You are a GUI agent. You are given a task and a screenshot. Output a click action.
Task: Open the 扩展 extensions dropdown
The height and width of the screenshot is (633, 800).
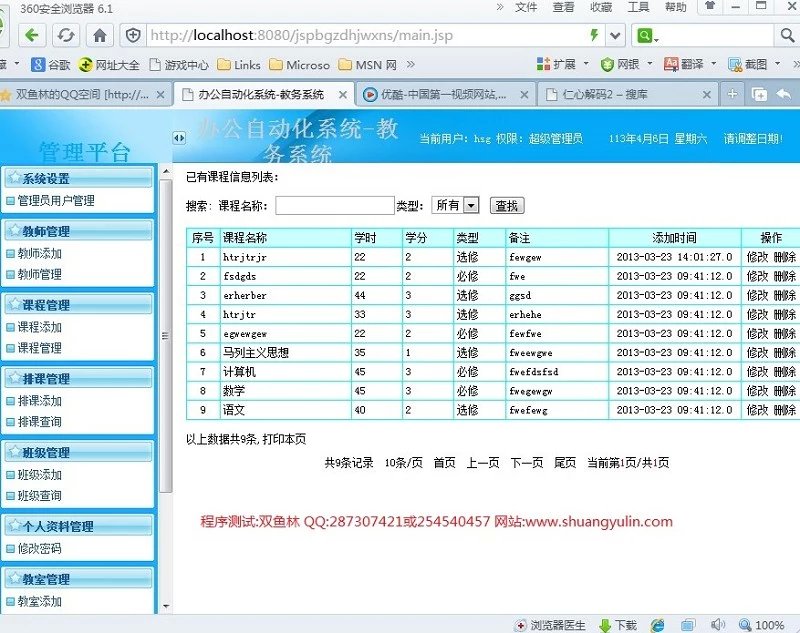(563, 64)
